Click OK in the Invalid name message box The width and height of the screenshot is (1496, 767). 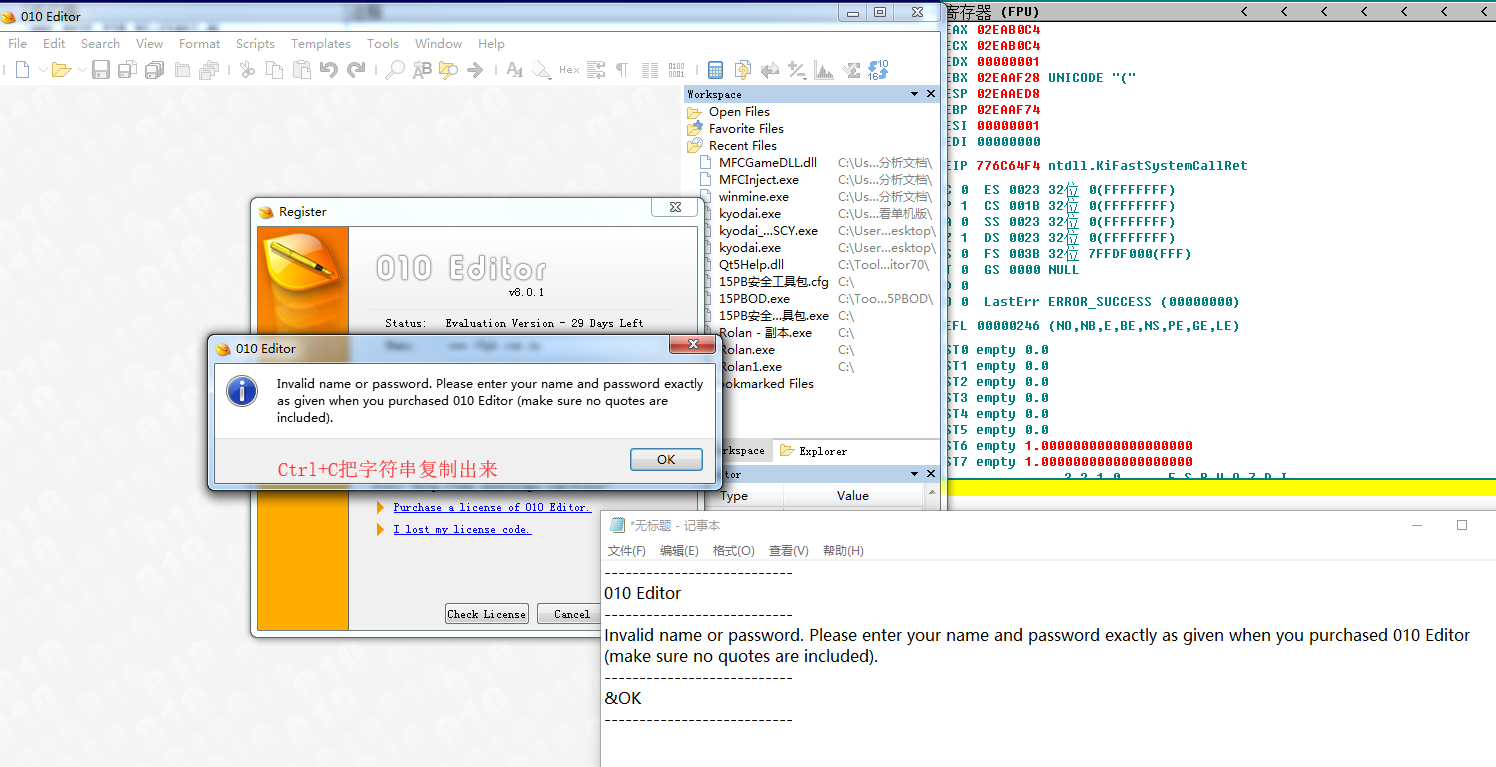coord(666,460)
